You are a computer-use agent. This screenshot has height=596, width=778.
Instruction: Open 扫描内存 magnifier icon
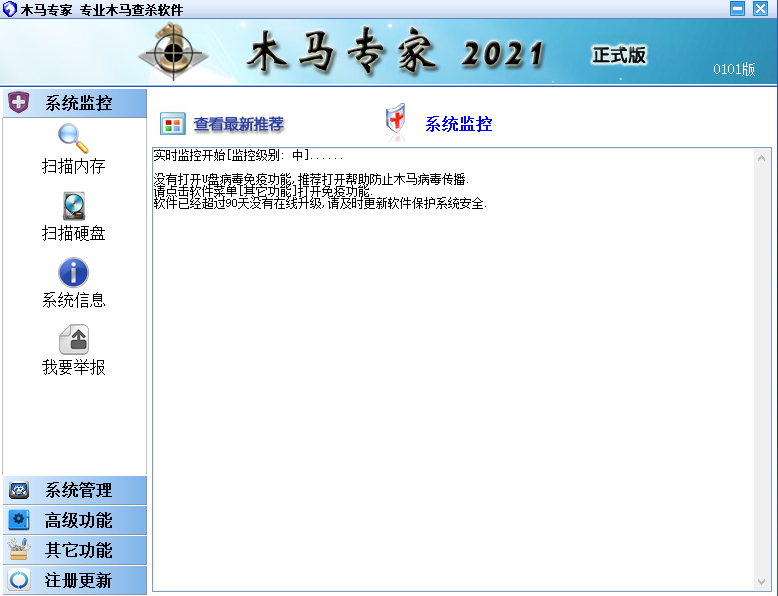pyautogui.click(x=73, y=138)
